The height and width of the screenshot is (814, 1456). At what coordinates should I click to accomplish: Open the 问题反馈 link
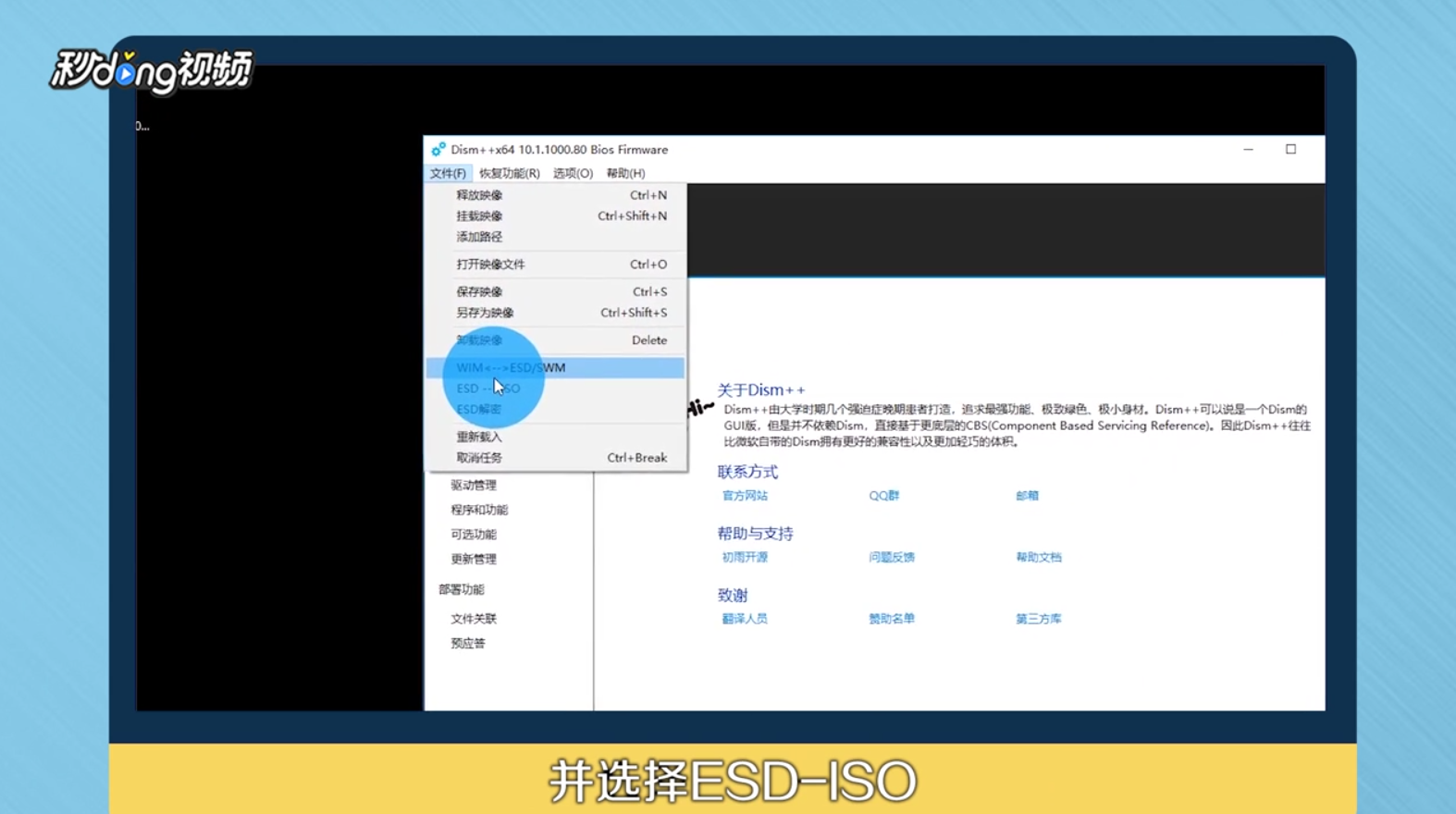(x=892, y=557)
